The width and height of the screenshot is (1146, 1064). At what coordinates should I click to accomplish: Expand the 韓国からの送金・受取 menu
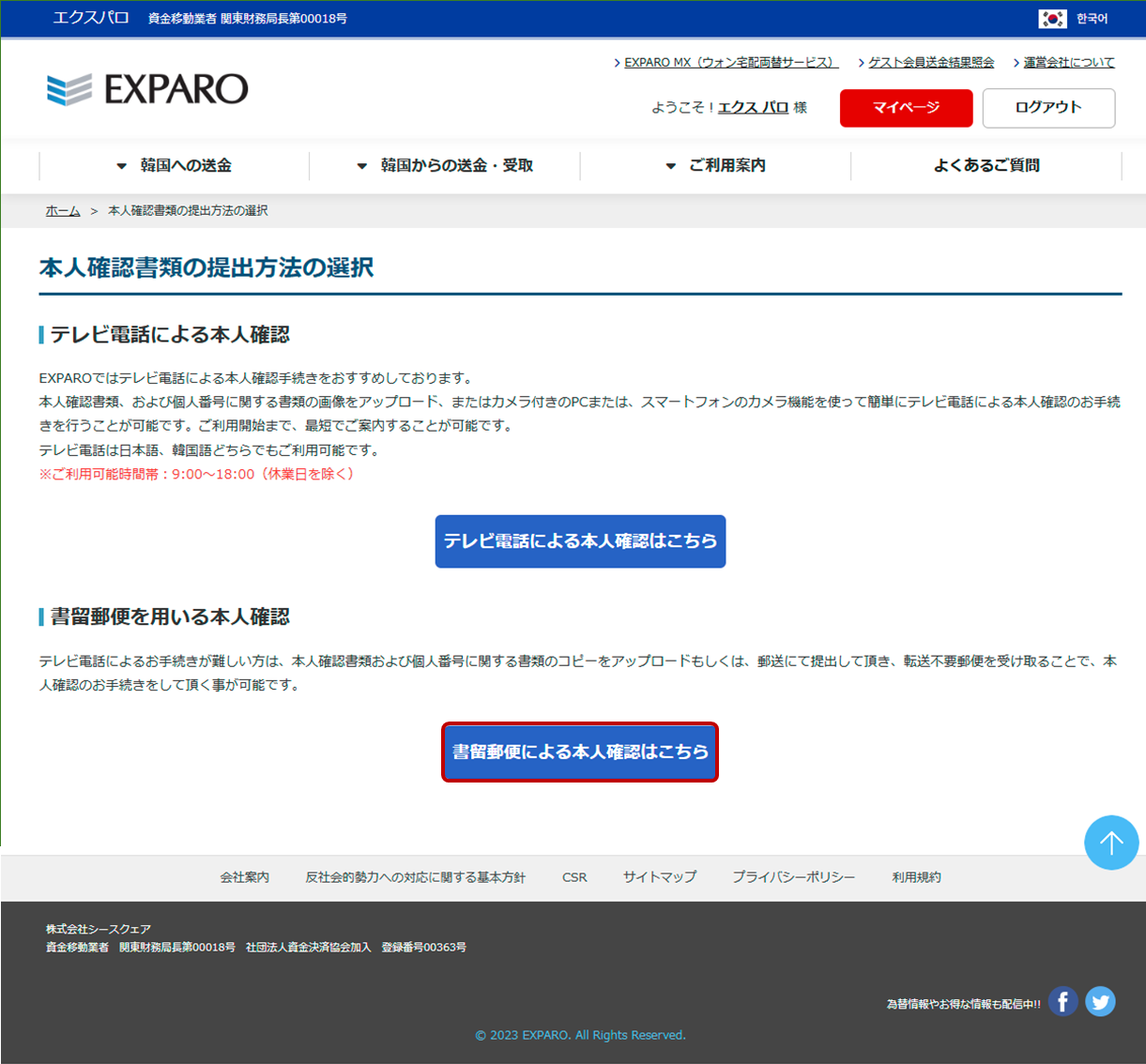pos(445,165)
